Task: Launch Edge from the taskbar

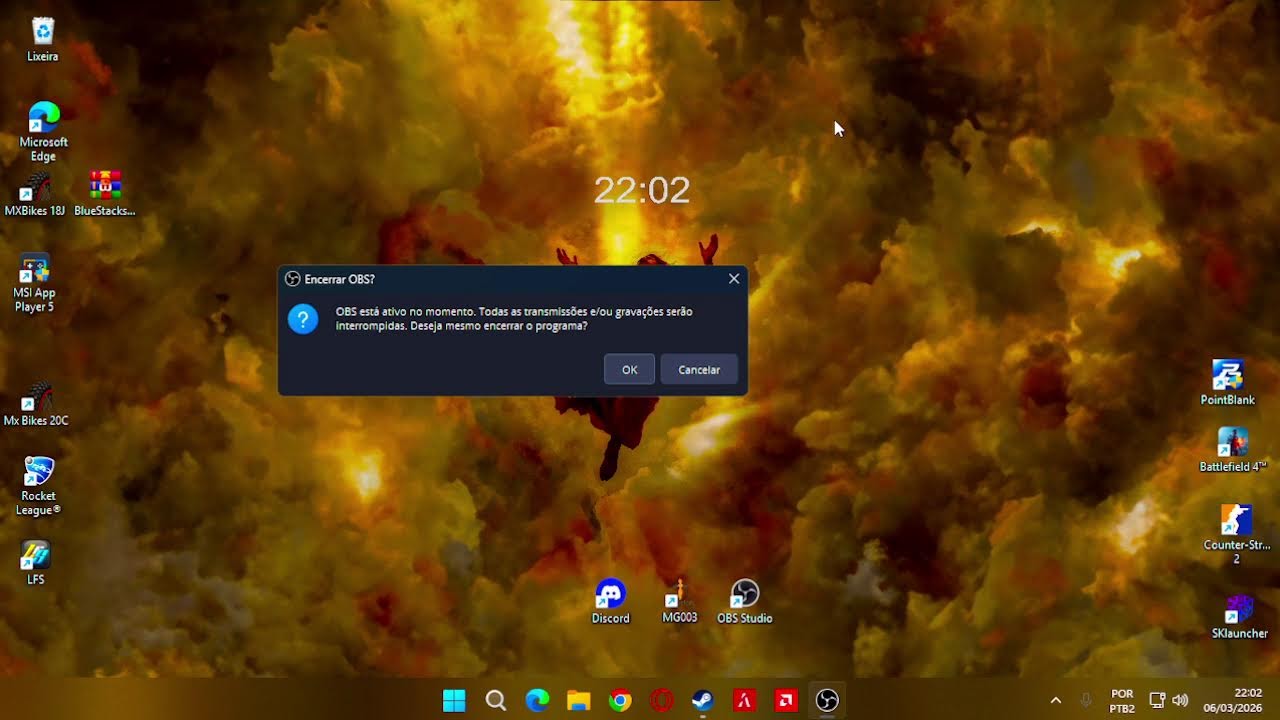Action: coord(538,701)
